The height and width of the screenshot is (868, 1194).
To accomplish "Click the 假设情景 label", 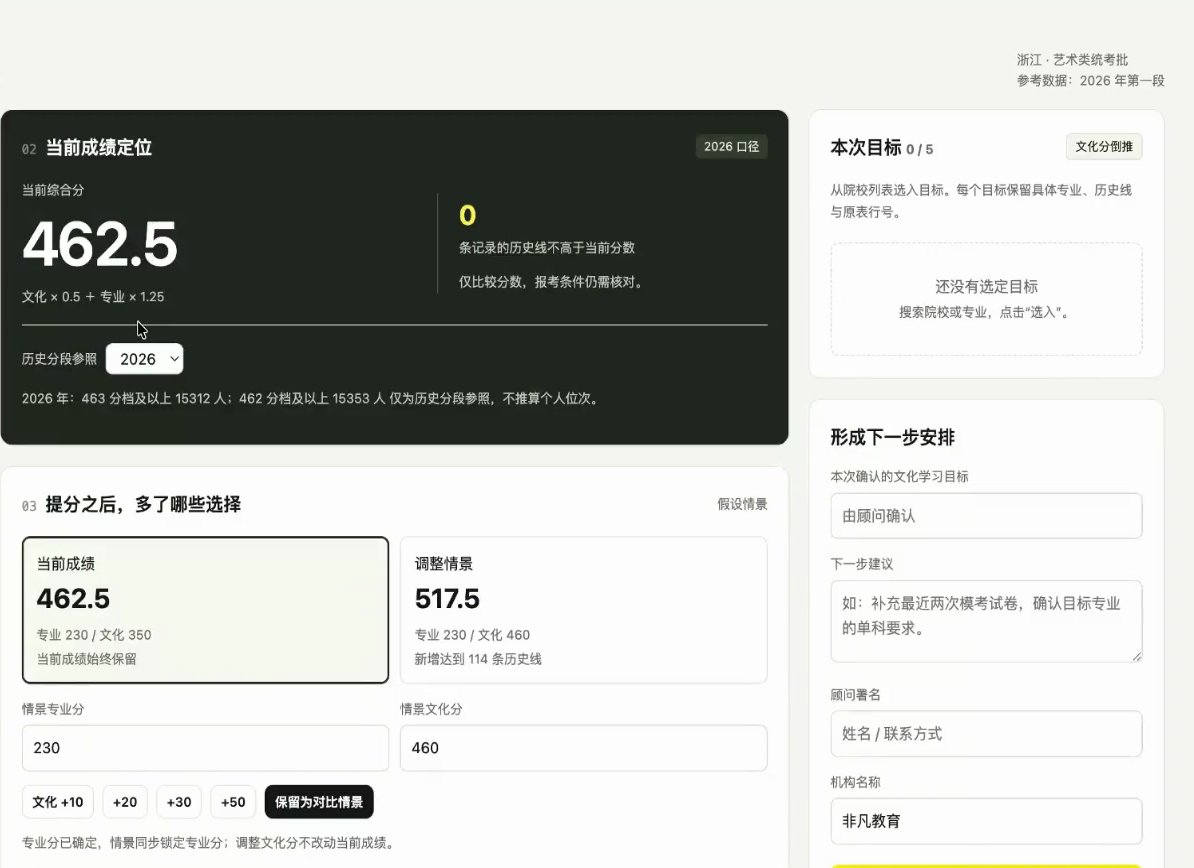I will [742, 504].
